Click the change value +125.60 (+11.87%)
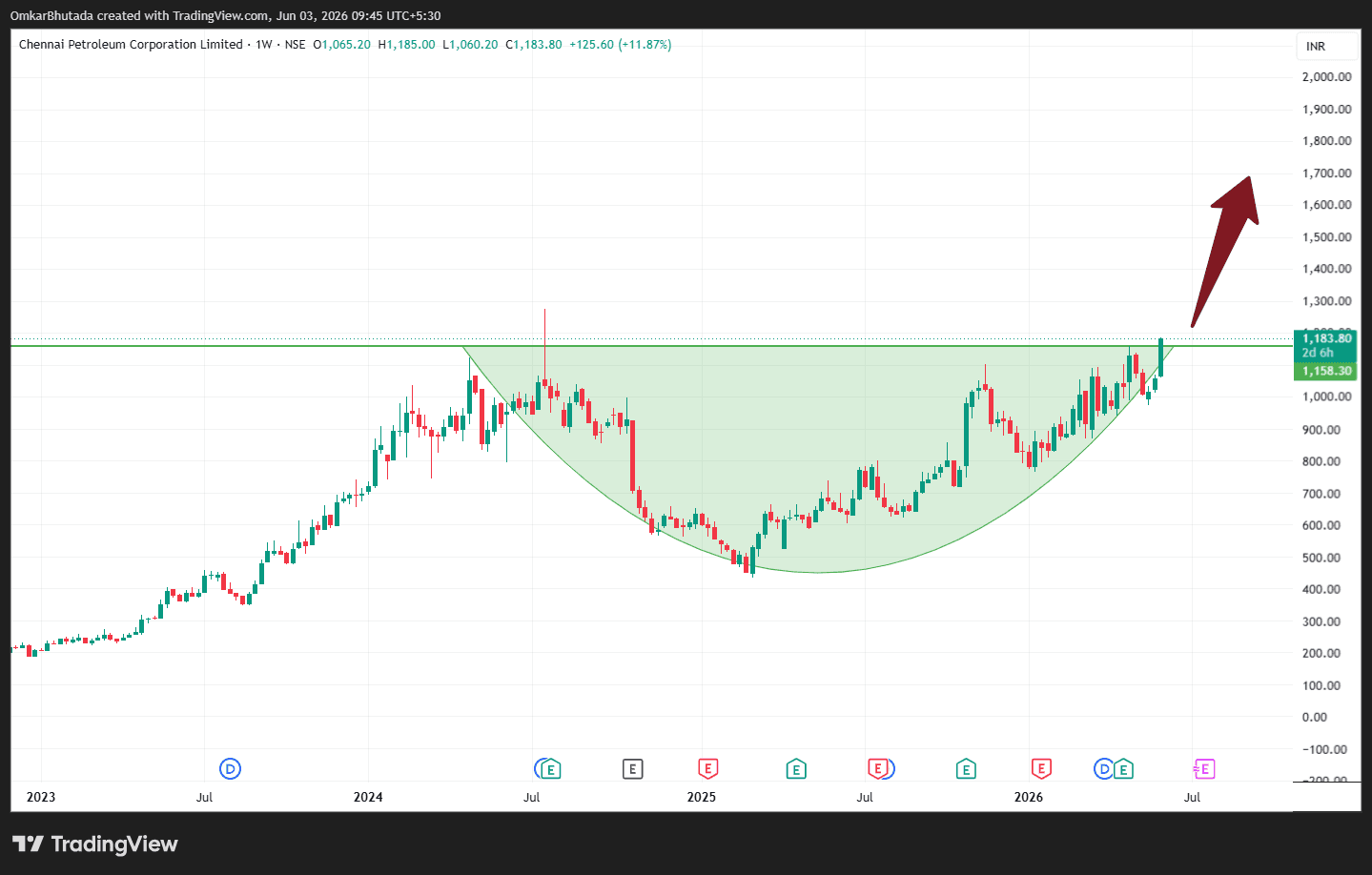 point(621,45)
